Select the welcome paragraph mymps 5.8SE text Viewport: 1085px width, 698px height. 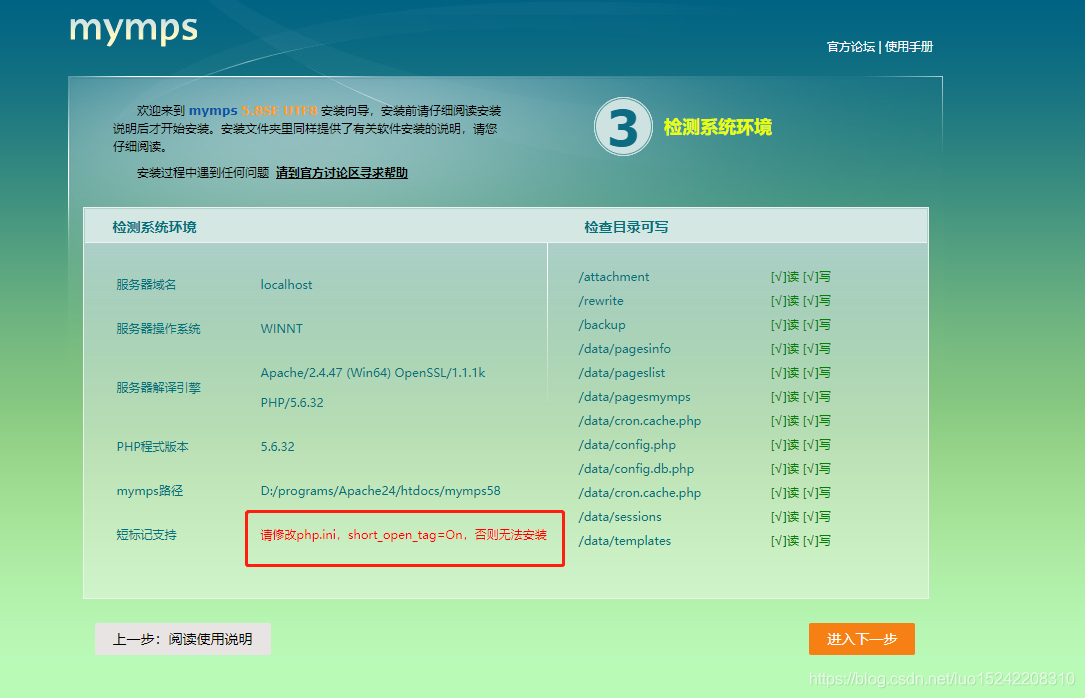(x=253, y=111)
